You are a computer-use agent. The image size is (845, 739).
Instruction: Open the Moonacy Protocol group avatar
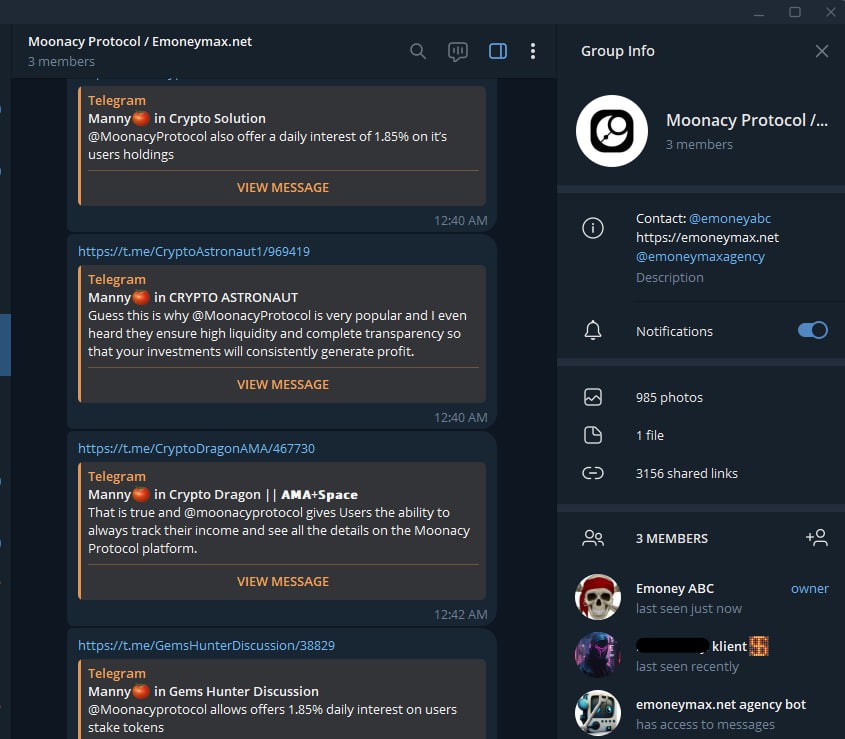612,131
